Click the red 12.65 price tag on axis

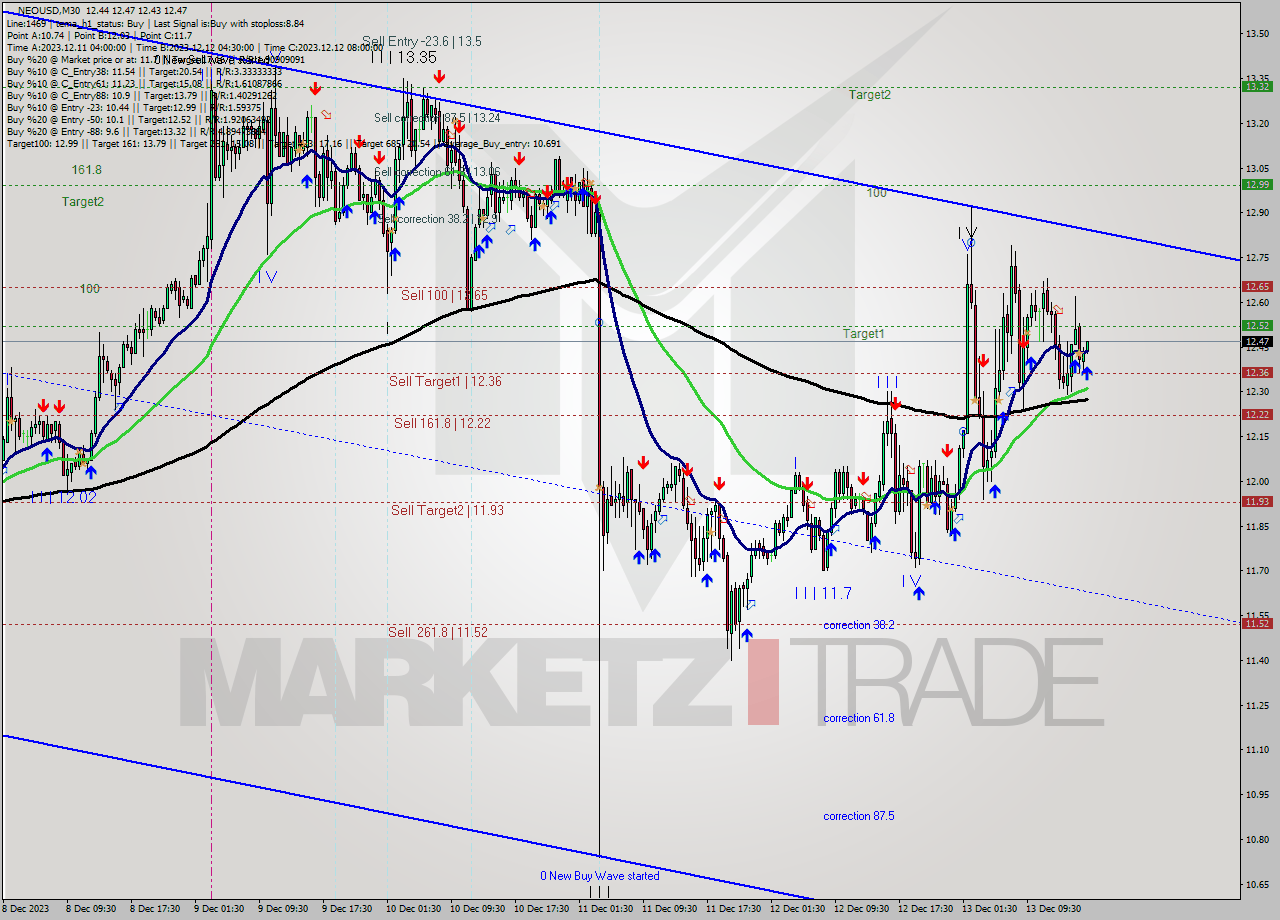point(1256,286)
